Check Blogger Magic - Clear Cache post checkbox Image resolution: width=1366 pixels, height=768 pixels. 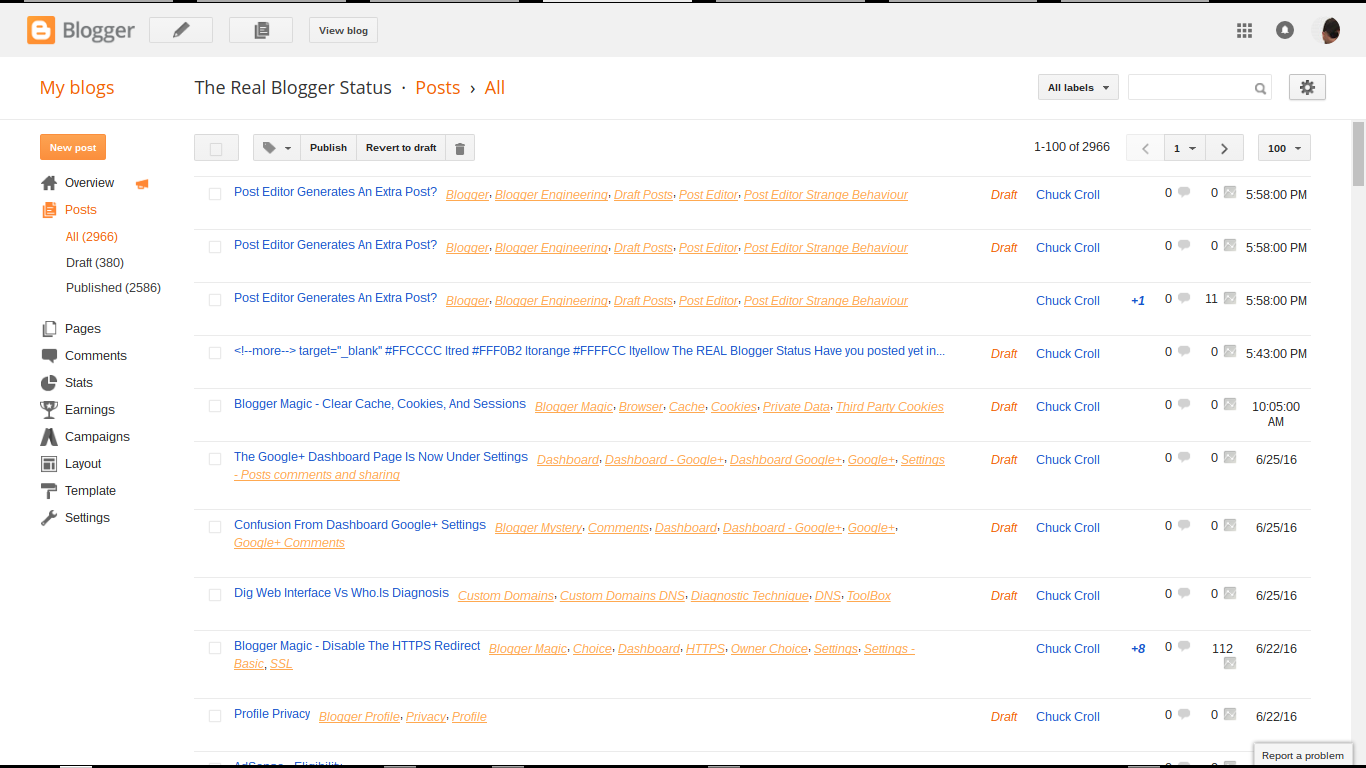click(x=215, y=406)
